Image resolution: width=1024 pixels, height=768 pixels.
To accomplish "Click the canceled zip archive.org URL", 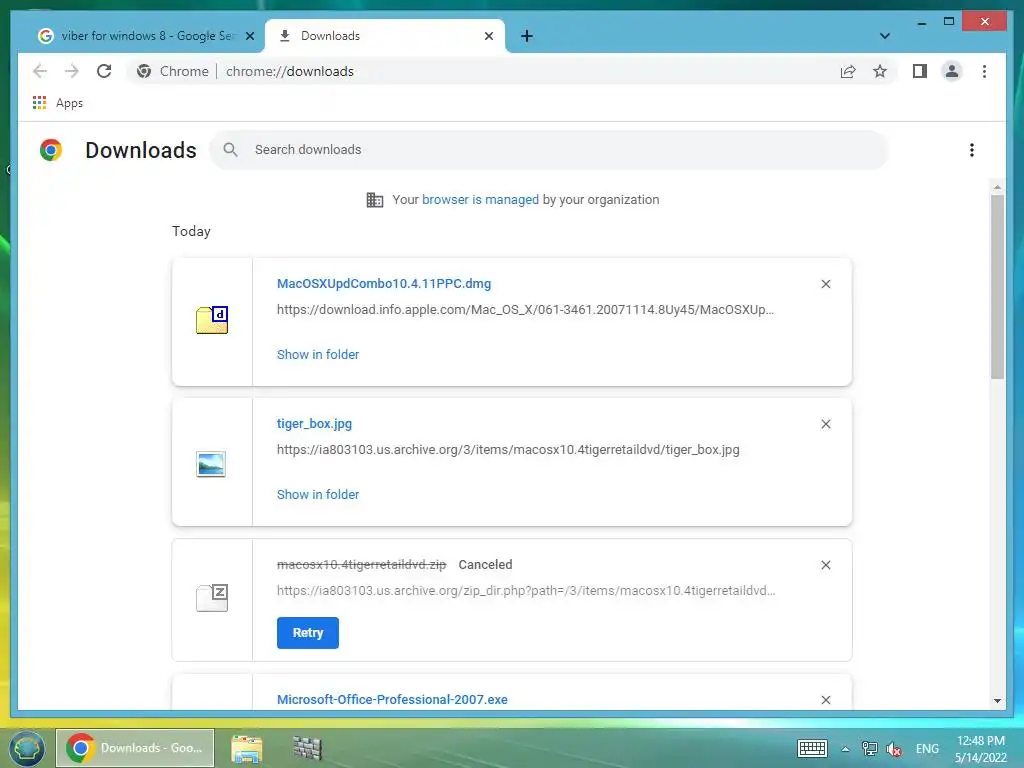I will 526,590.
